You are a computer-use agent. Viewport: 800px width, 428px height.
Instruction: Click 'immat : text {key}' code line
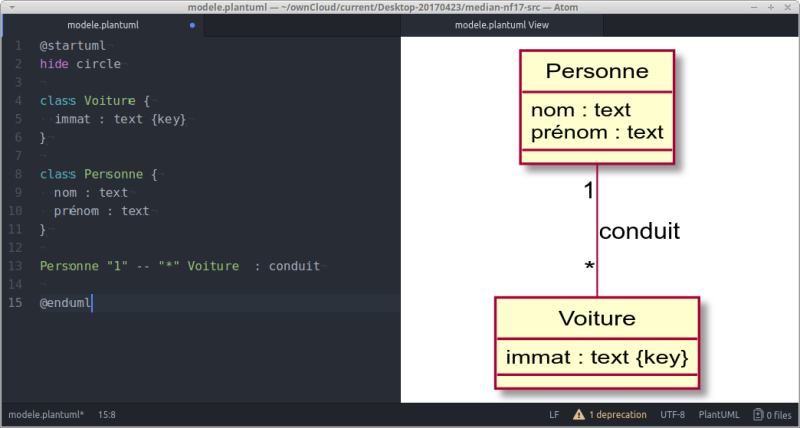coord(120,119)
